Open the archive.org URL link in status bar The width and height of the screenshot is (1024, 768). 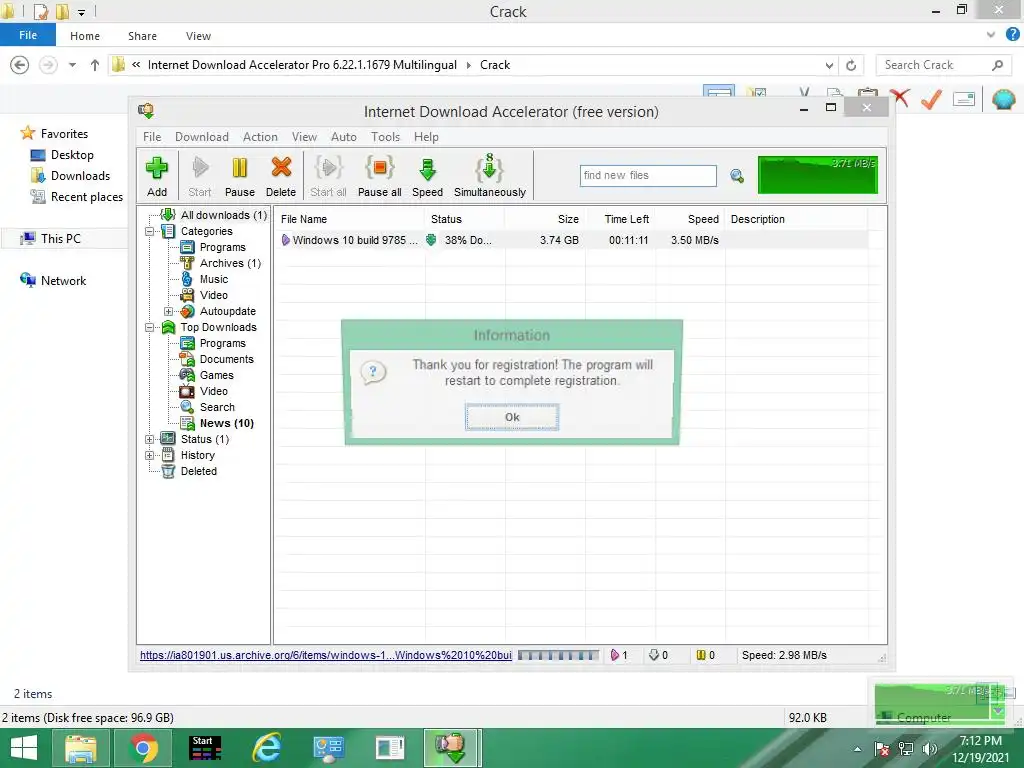point(325,655)
